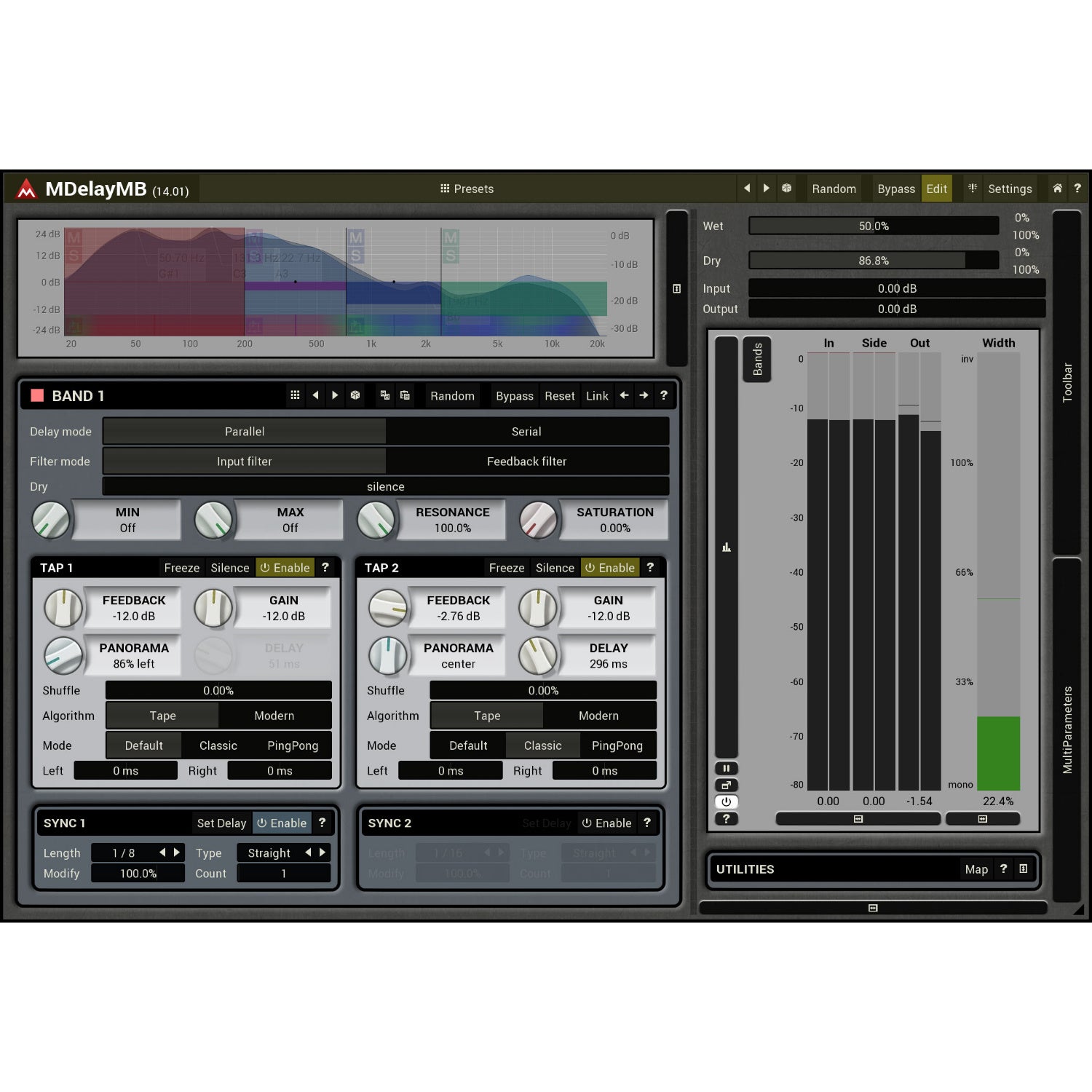
Task: Open the Presets browser
Action: (467, 189)
